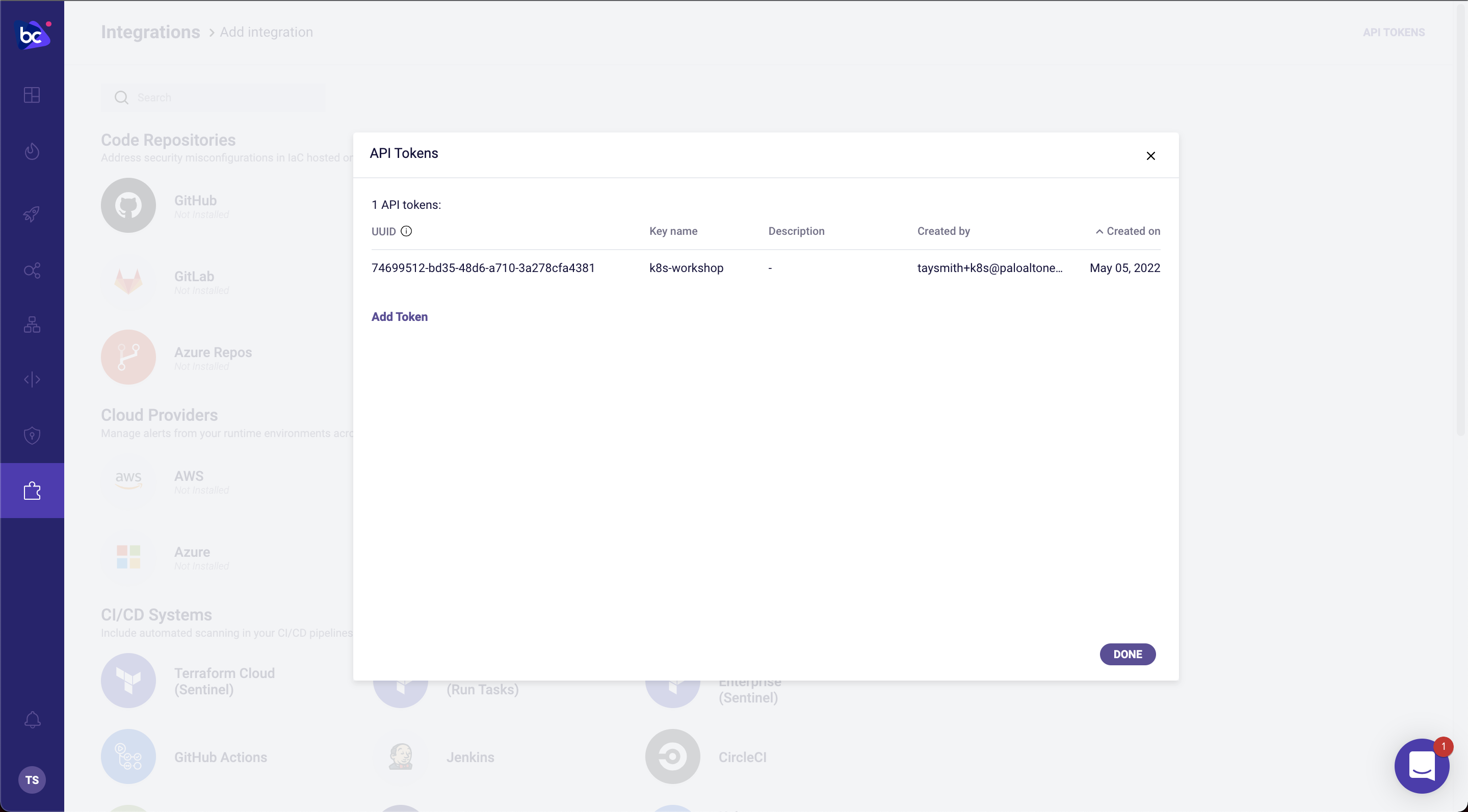Open the resource hierarchy icon in sidebar
The height and width of the screenshot is (812, 1468).
tap(32, 324)
